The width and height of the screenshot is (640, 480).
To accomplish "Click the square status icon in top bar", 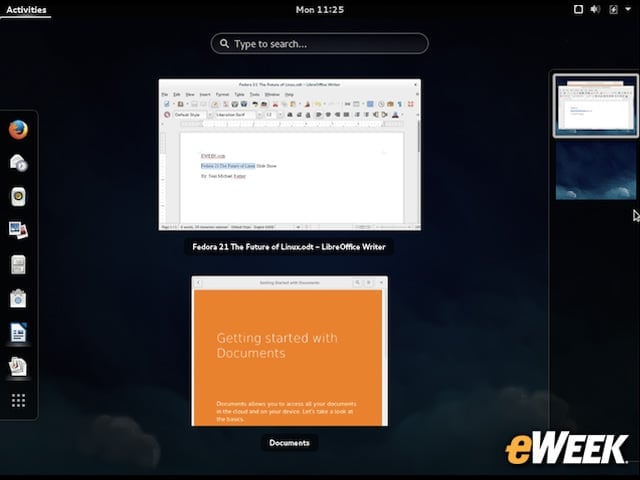I will tap(578, 9).
